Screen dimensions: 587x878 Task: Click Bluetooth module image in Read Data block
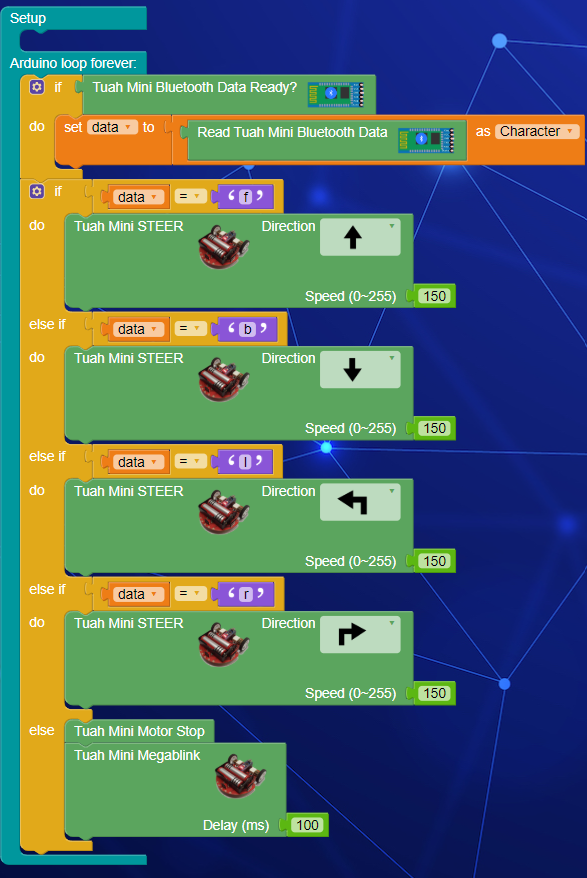tap(426, 139)
